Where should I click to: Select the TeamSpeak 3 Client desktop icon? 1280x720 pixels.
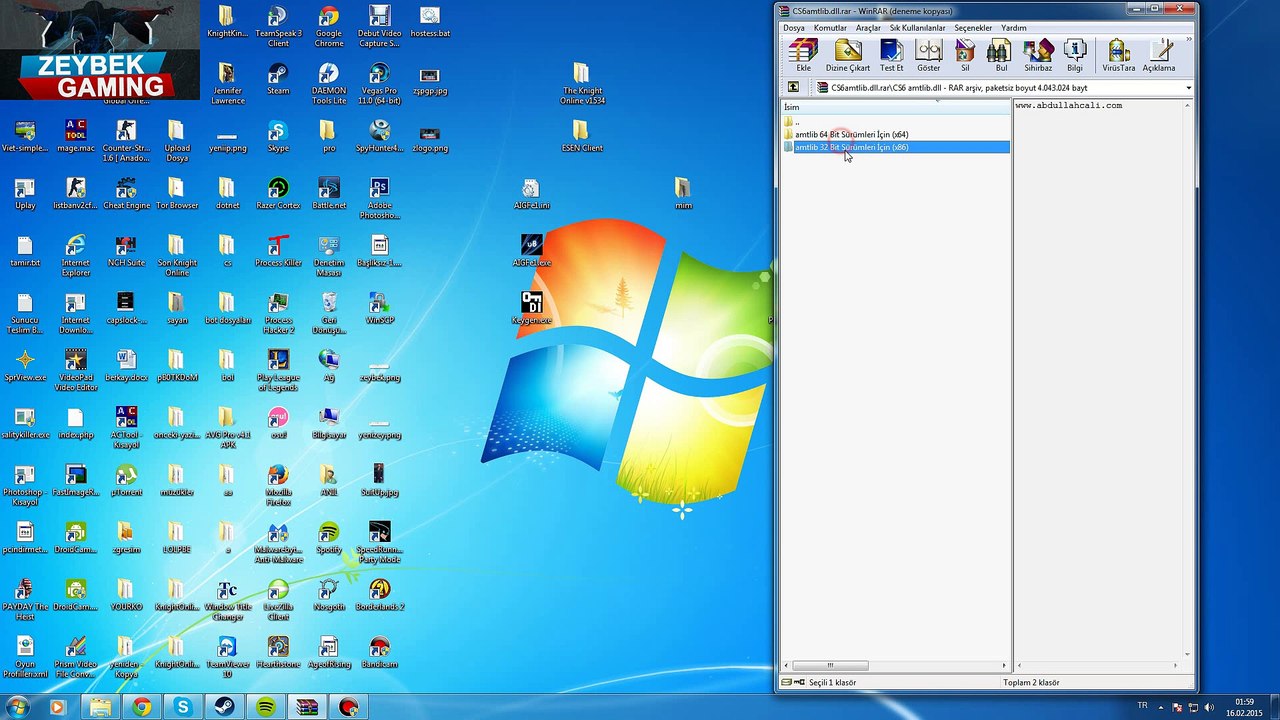coord(278,27)
